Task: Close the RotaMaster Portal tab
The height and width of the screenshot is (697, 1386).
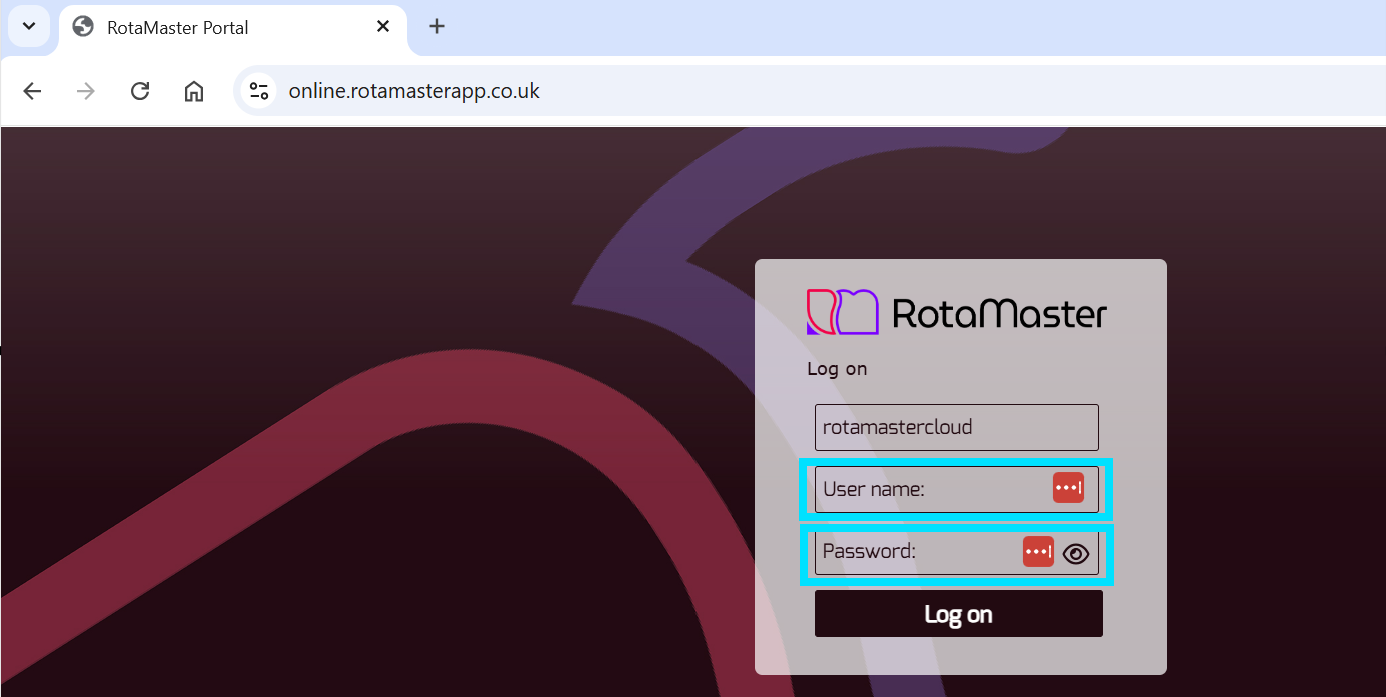Action: point(382,27)
